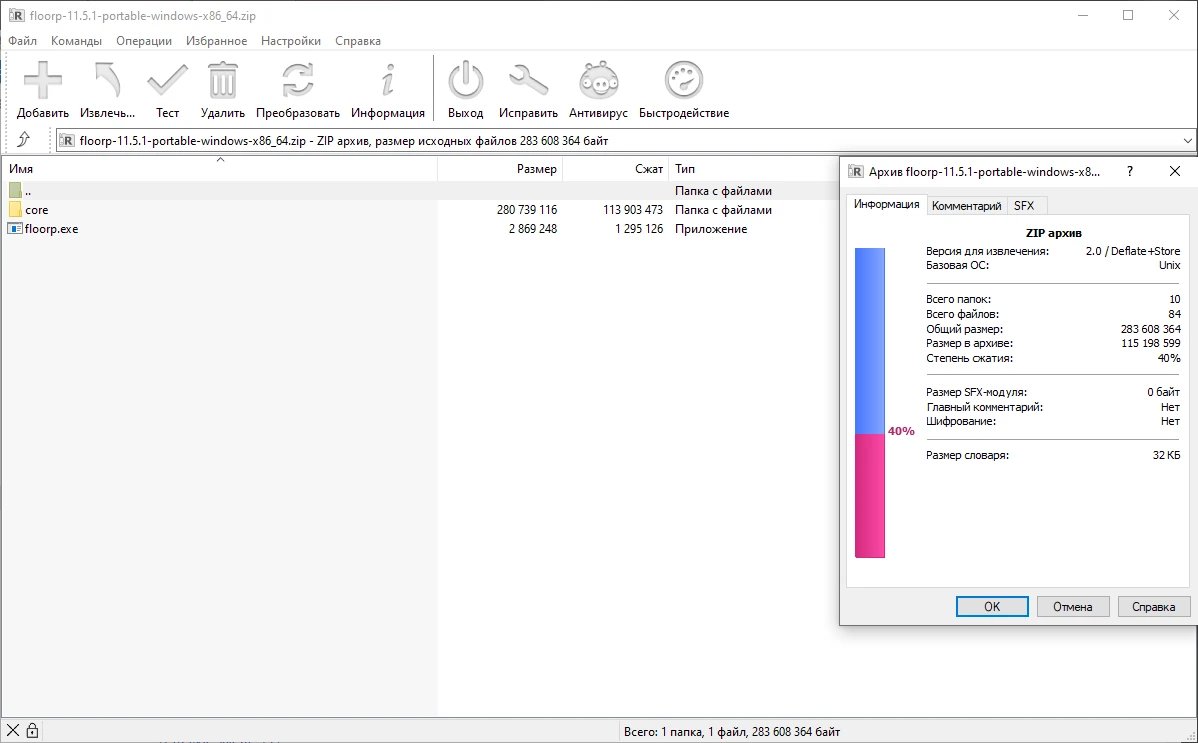The image size is (1198, 743).
Task: Click the Исправить (Repair) wrench icon
Action: (x=528, y=89)
